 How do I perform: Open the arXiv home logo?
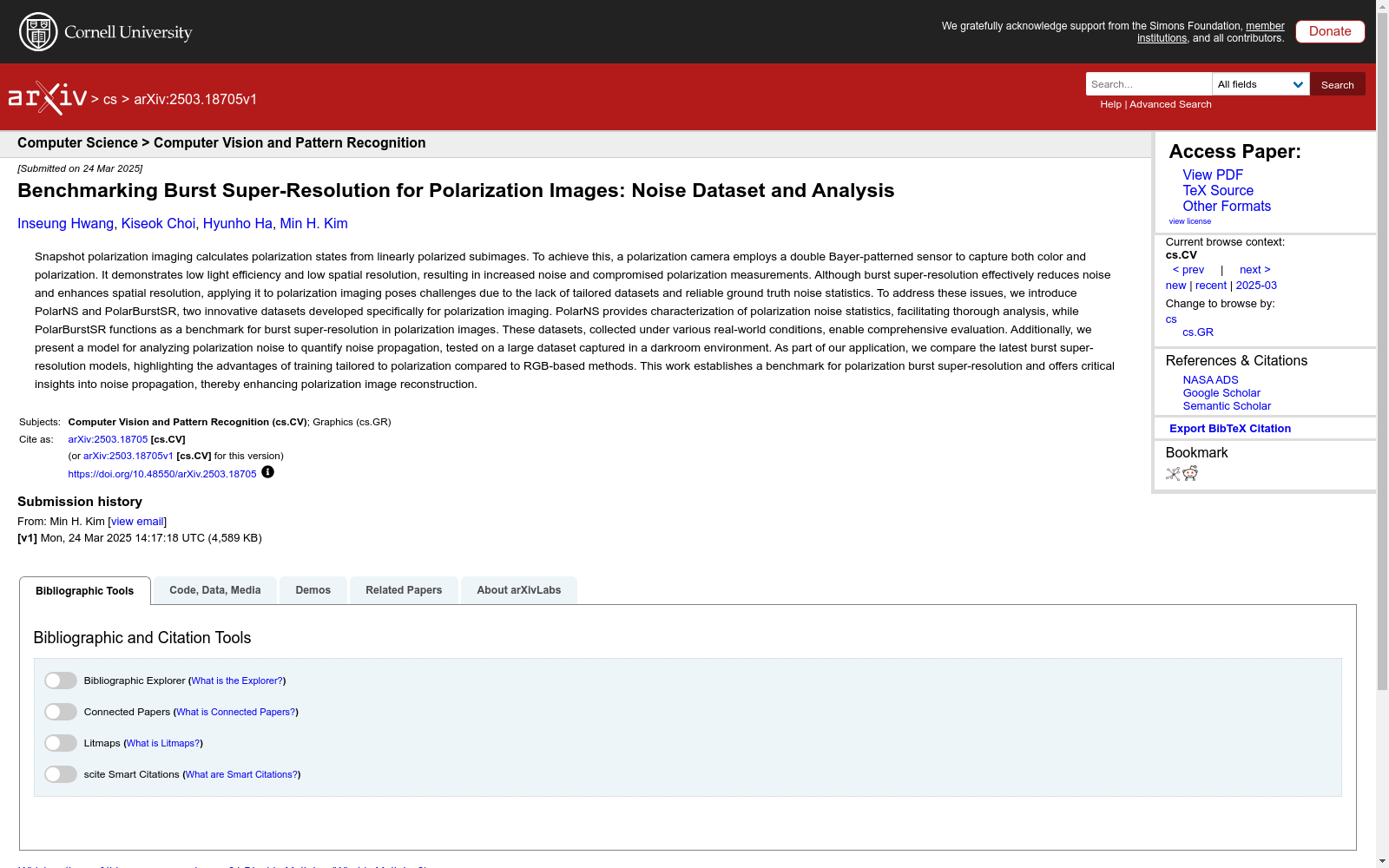pos(48,98)
